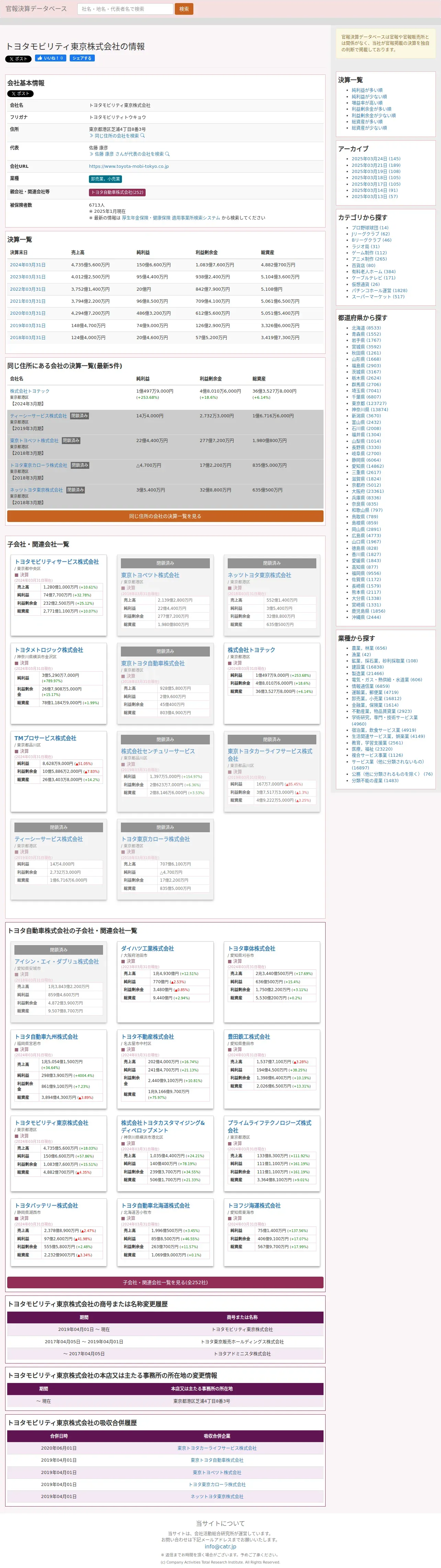441x1568 pixels.
Task: Open category パチンコホール運営 (1828)
Action: (x=380, y=290)
